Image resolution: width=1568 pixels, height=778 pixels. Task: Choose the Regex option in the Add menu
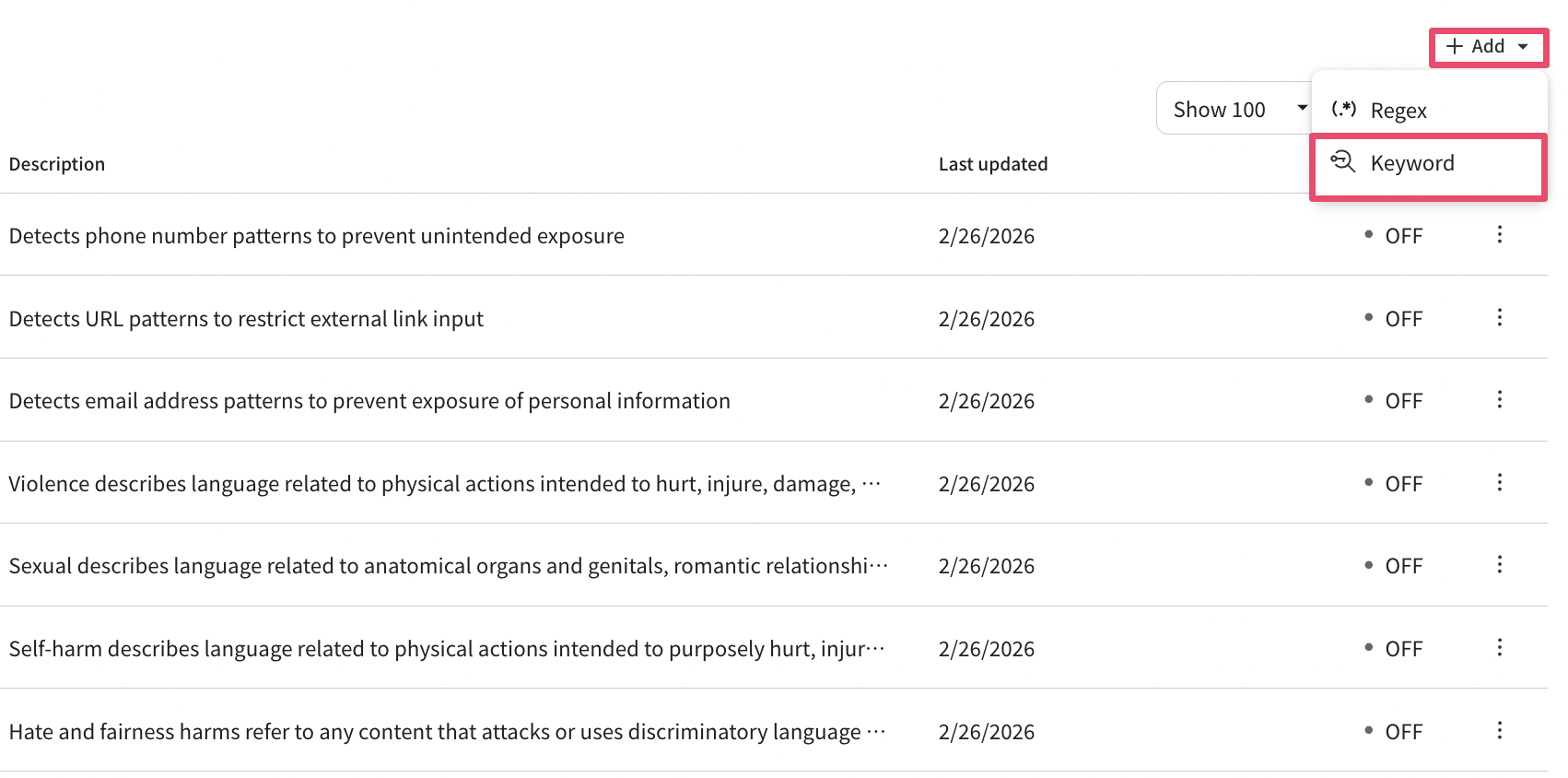[x=1398, y=112]
